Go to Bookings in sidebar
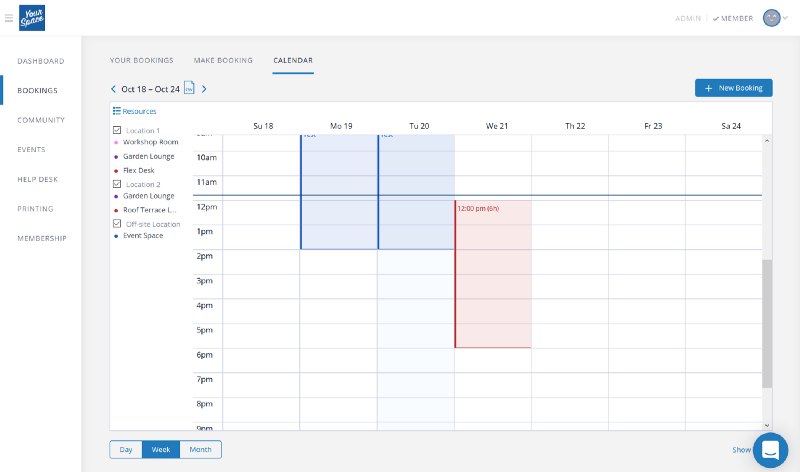Image resolution: width=800 pixels, height=472 pixels. [x=37, y=90]
